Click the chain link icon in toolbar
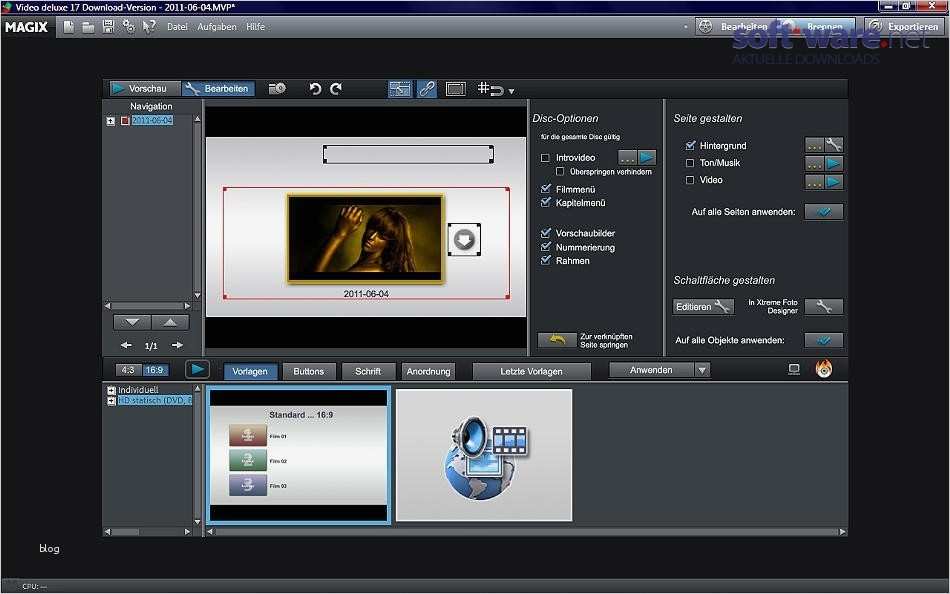950x594 pixels. point(427,89)
